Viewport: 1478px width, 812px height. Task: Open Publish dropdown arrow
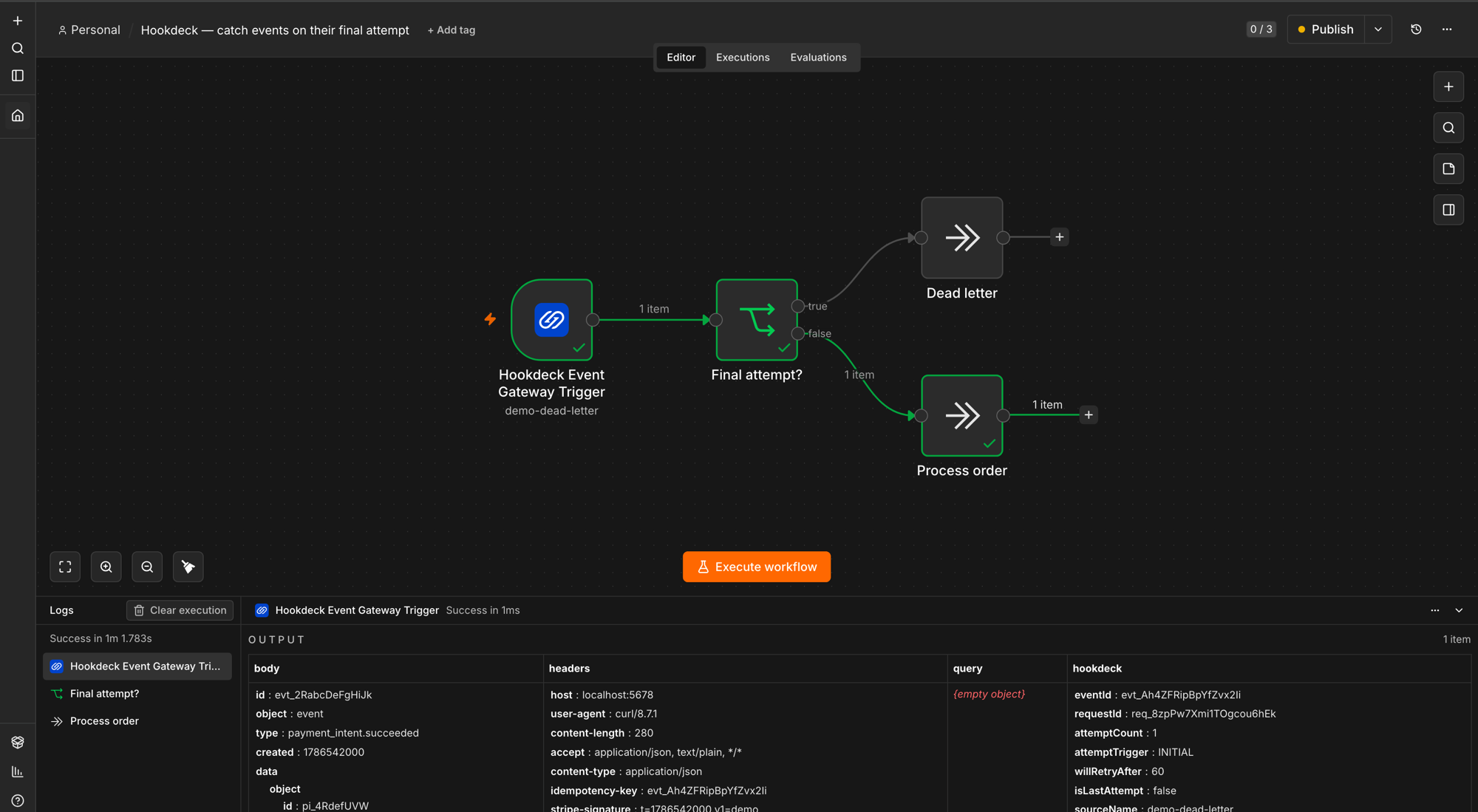click(1377, 30)
